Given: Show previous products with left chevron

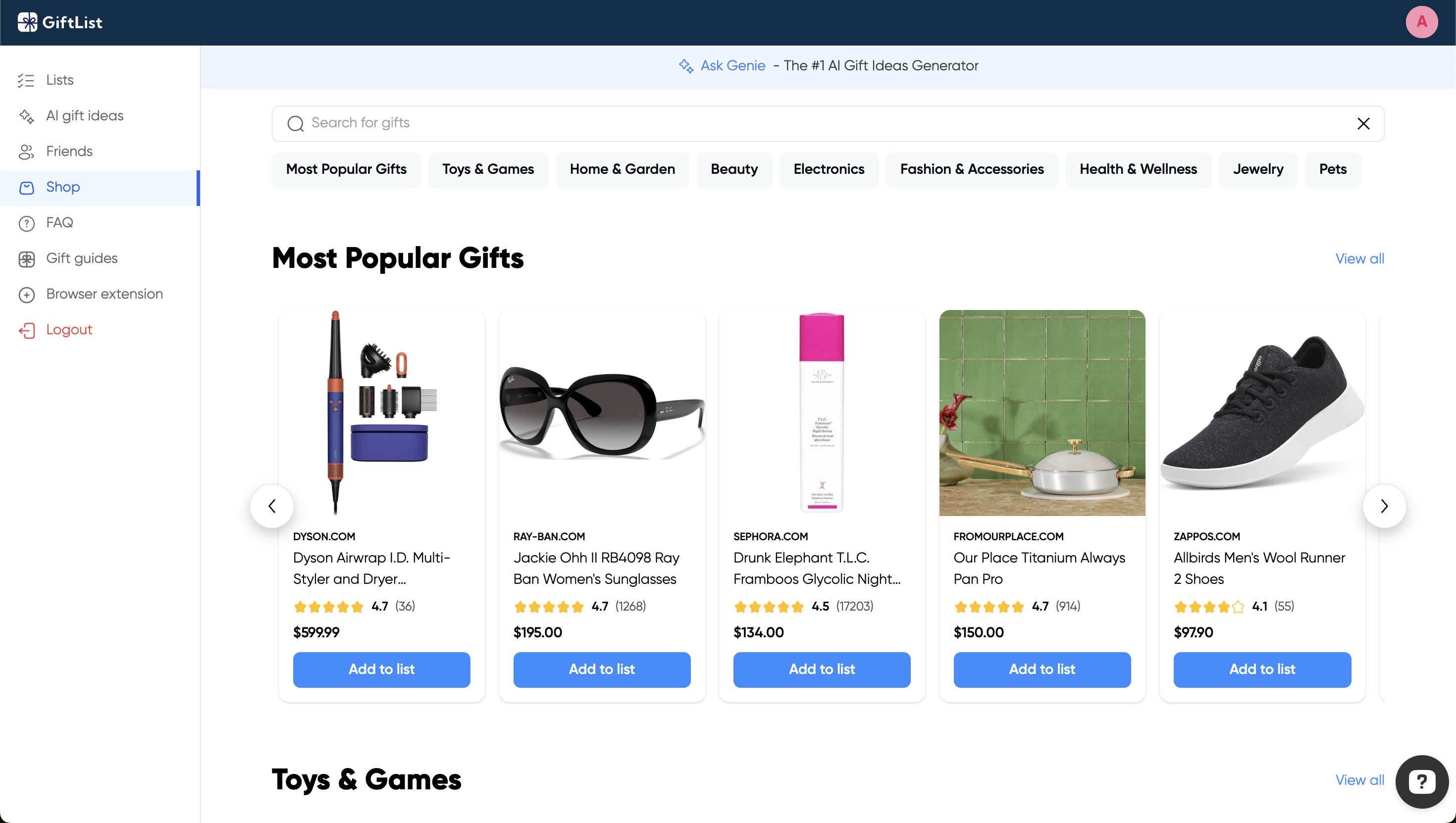Looking at the screenshot, I should pyautogui.click(x=272, y=506).
